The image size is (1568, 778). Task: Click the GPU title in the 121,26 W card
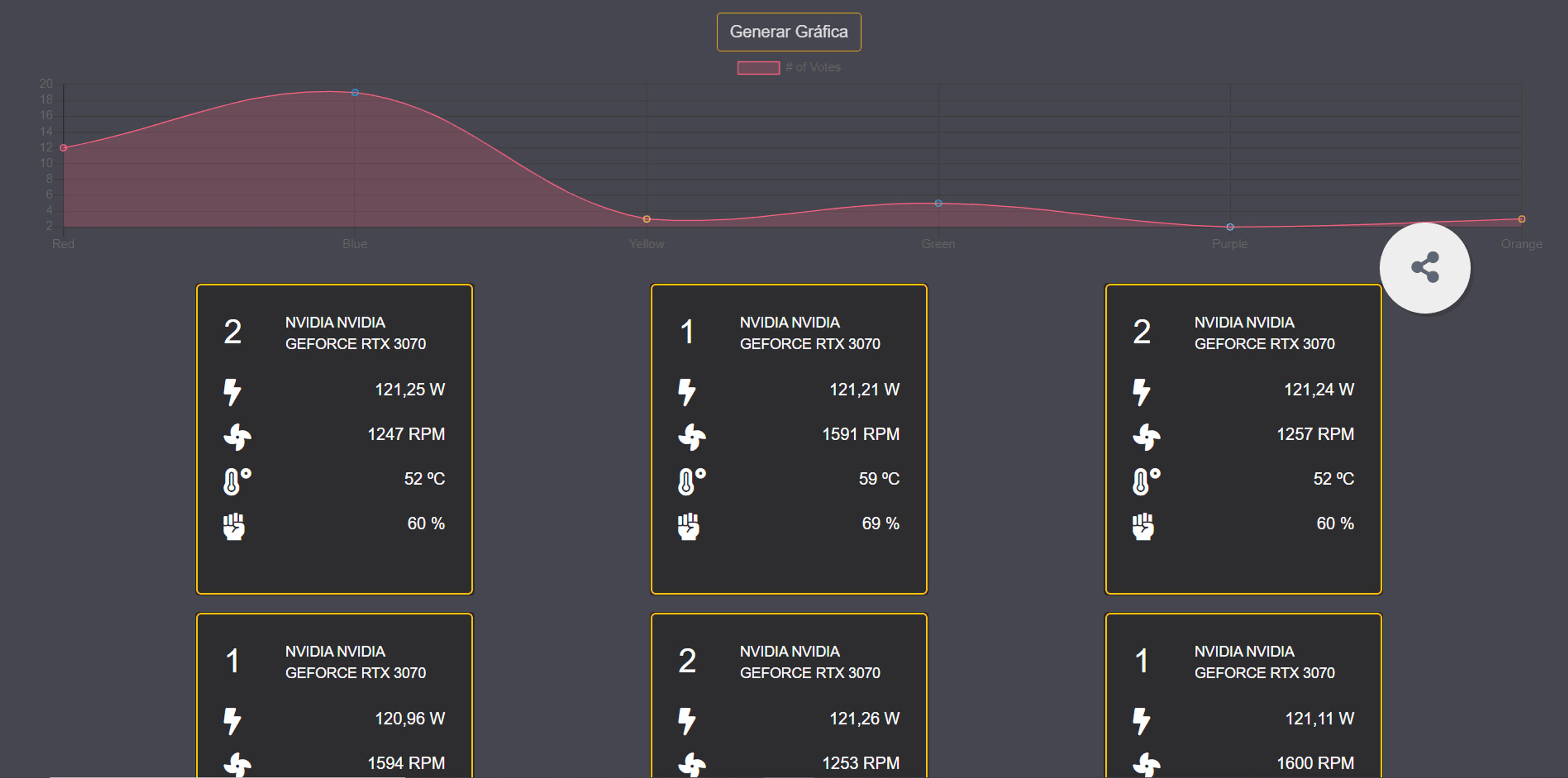(x=810, y=662)
